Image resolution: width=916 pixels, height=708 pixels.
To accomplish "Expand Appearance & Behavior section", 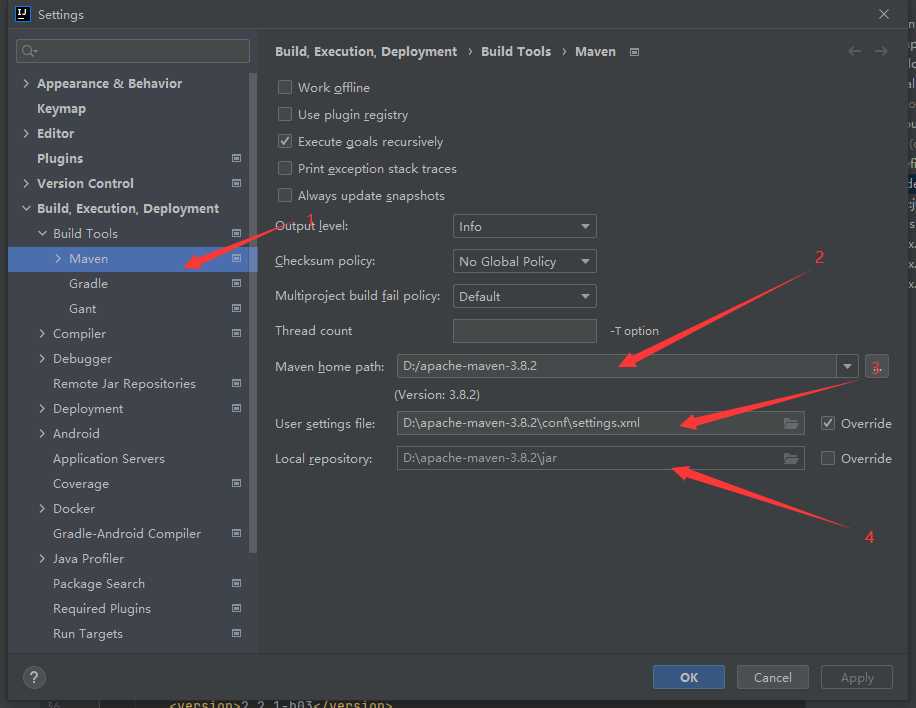I will [x=26, y=84].
